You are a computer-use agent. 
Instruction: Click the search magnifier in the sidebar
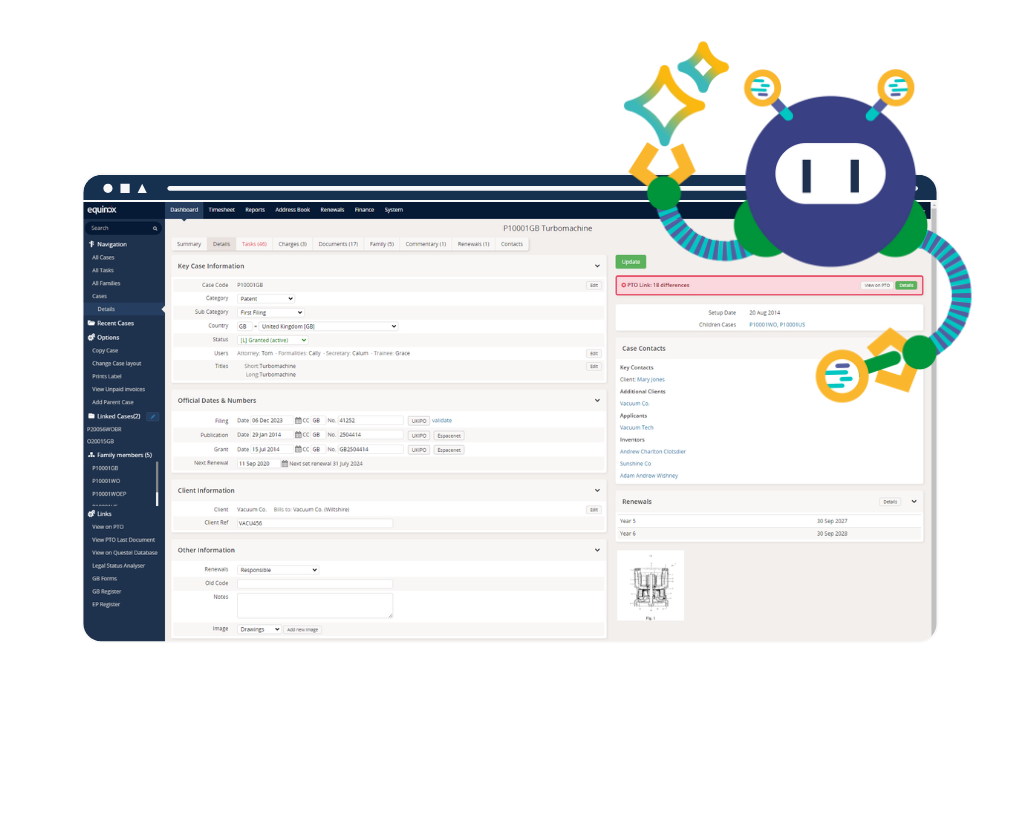click(155, 228)
